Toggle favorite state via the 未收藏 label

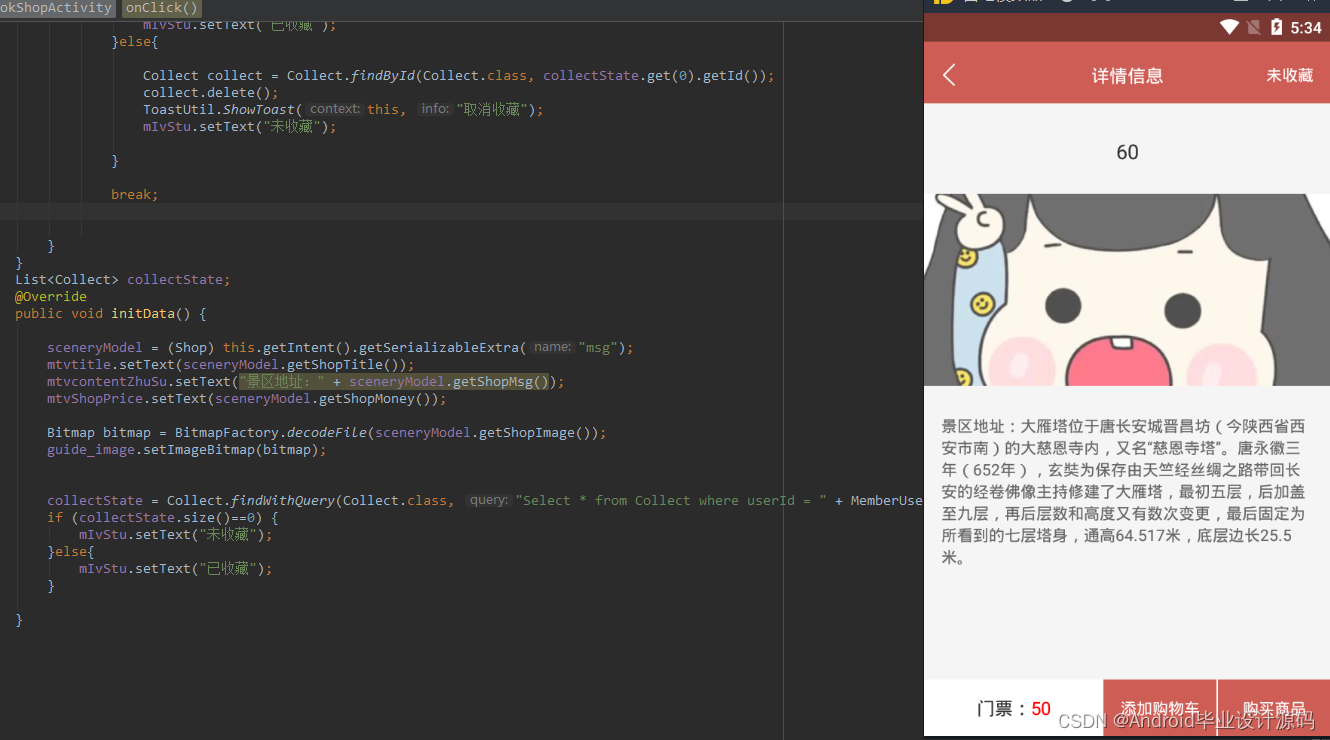[x=1289, y=74]
